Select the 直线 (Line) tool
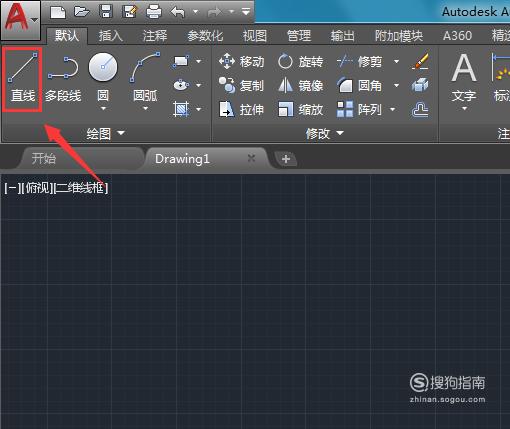 23,79
